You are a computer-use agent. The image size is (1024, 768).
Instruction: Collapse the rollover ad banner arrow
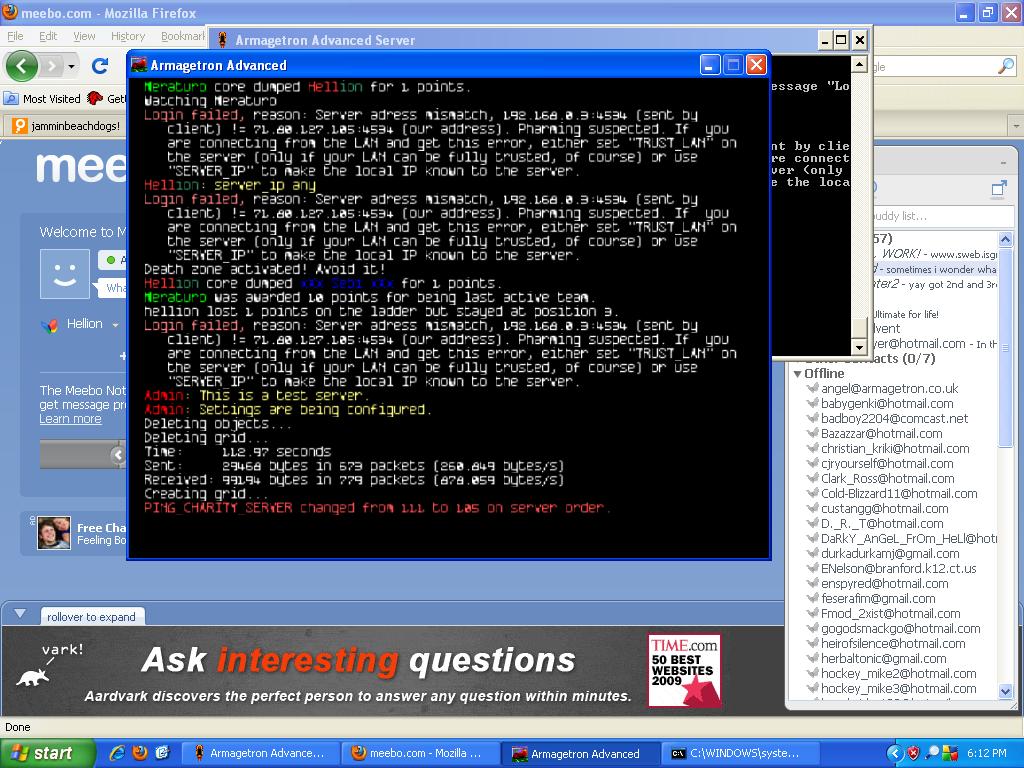[18, 614]
